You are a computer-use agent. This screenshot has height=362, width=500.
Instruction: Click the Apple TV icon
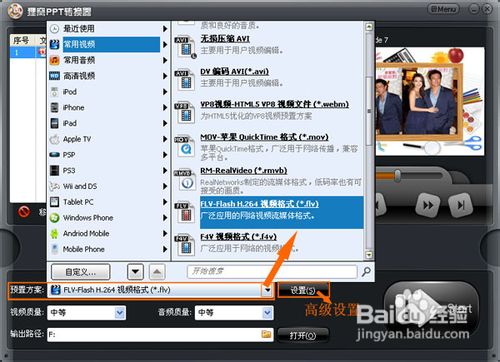pos(54,139)
